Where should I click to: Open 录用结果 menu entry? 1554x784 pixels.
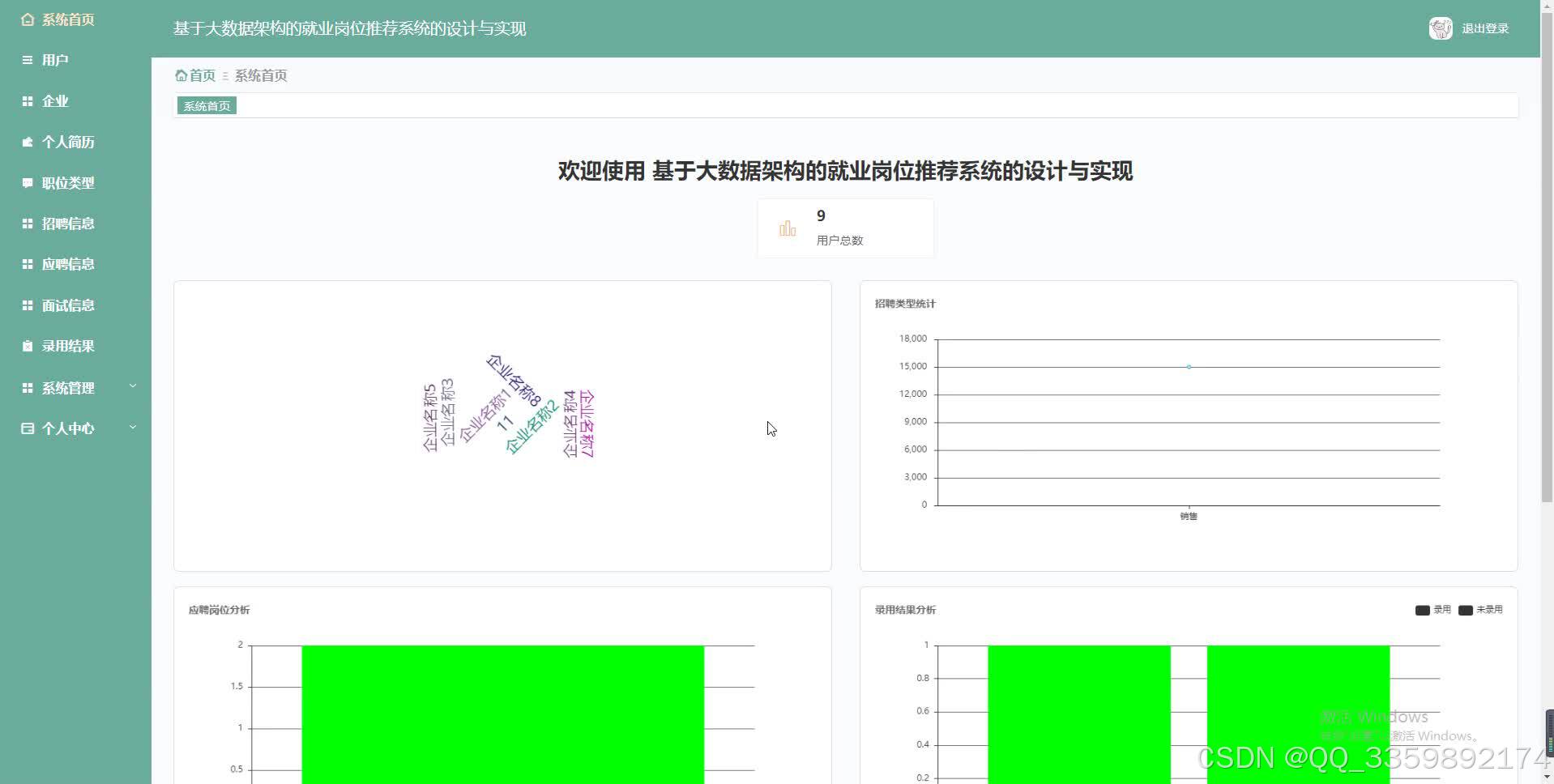pos(68,346)
